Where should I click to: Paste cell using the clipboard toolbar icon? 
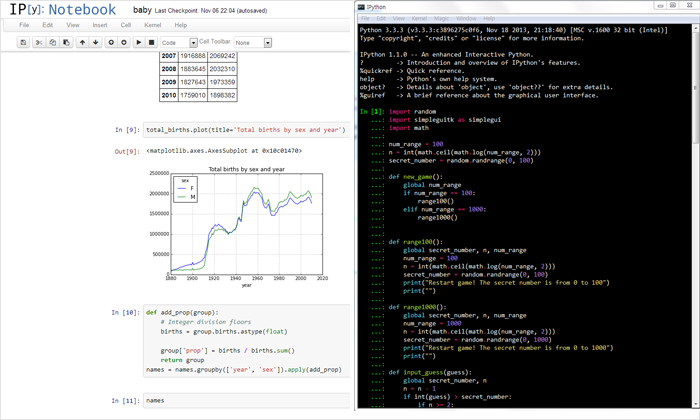tap(66, 42)
